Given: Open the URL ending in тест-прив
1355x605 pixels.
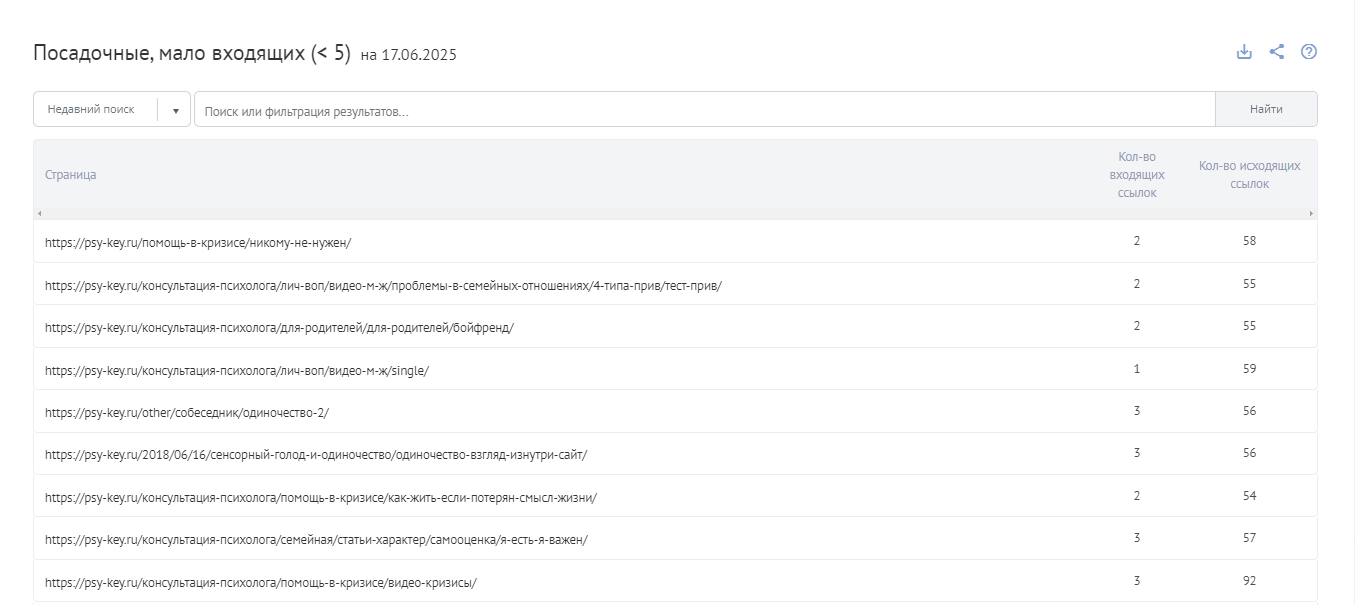Looking at the screenshot, I should tap(383, 285).
